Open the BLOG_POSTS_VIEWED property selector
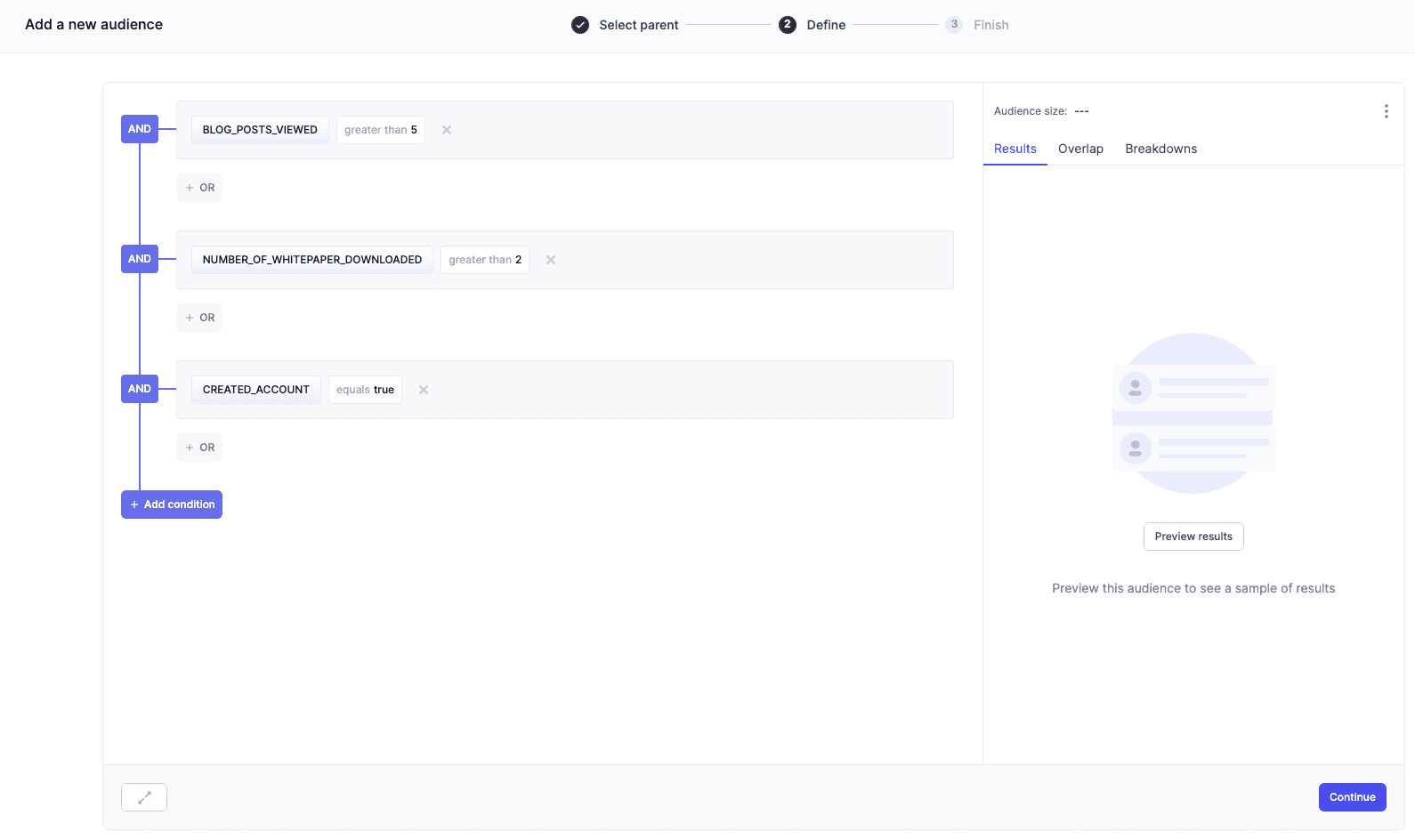This screenshot has height=840, width=1415. tap(260, 130)
